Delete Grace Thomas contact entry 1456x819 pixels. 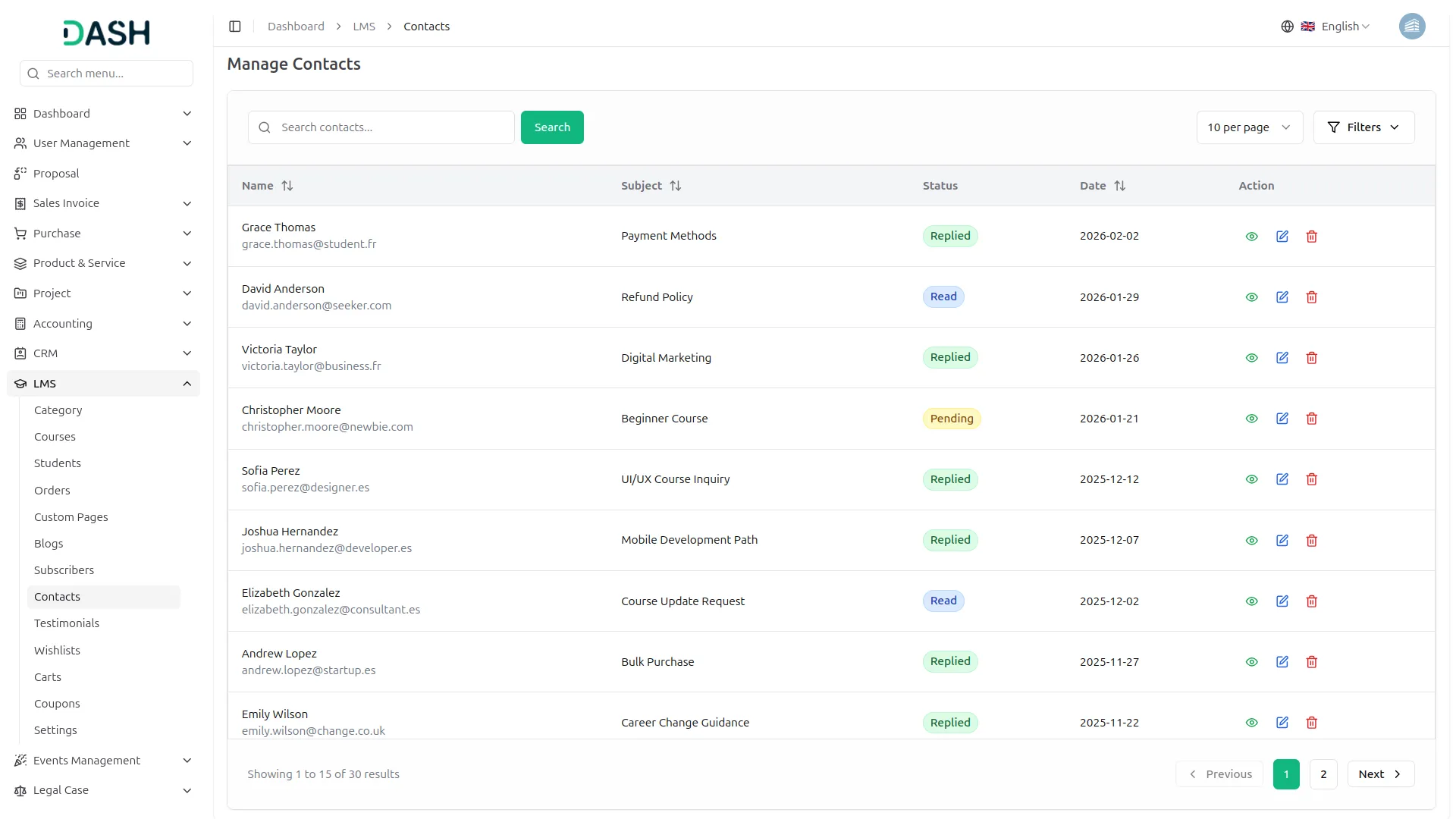[1311, 237]
